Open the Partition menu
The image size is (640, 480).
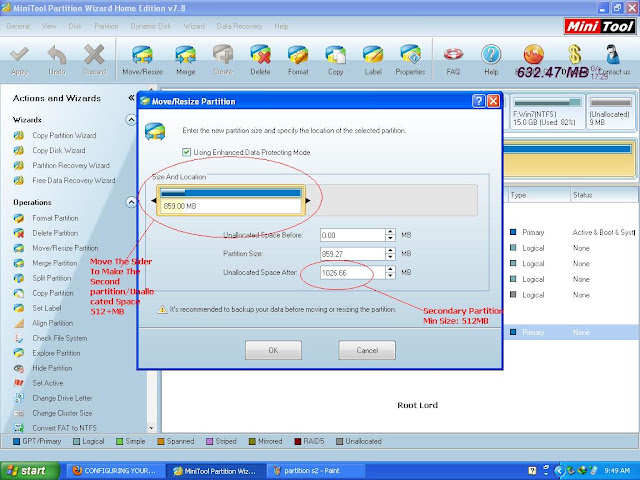pos(106,26)
